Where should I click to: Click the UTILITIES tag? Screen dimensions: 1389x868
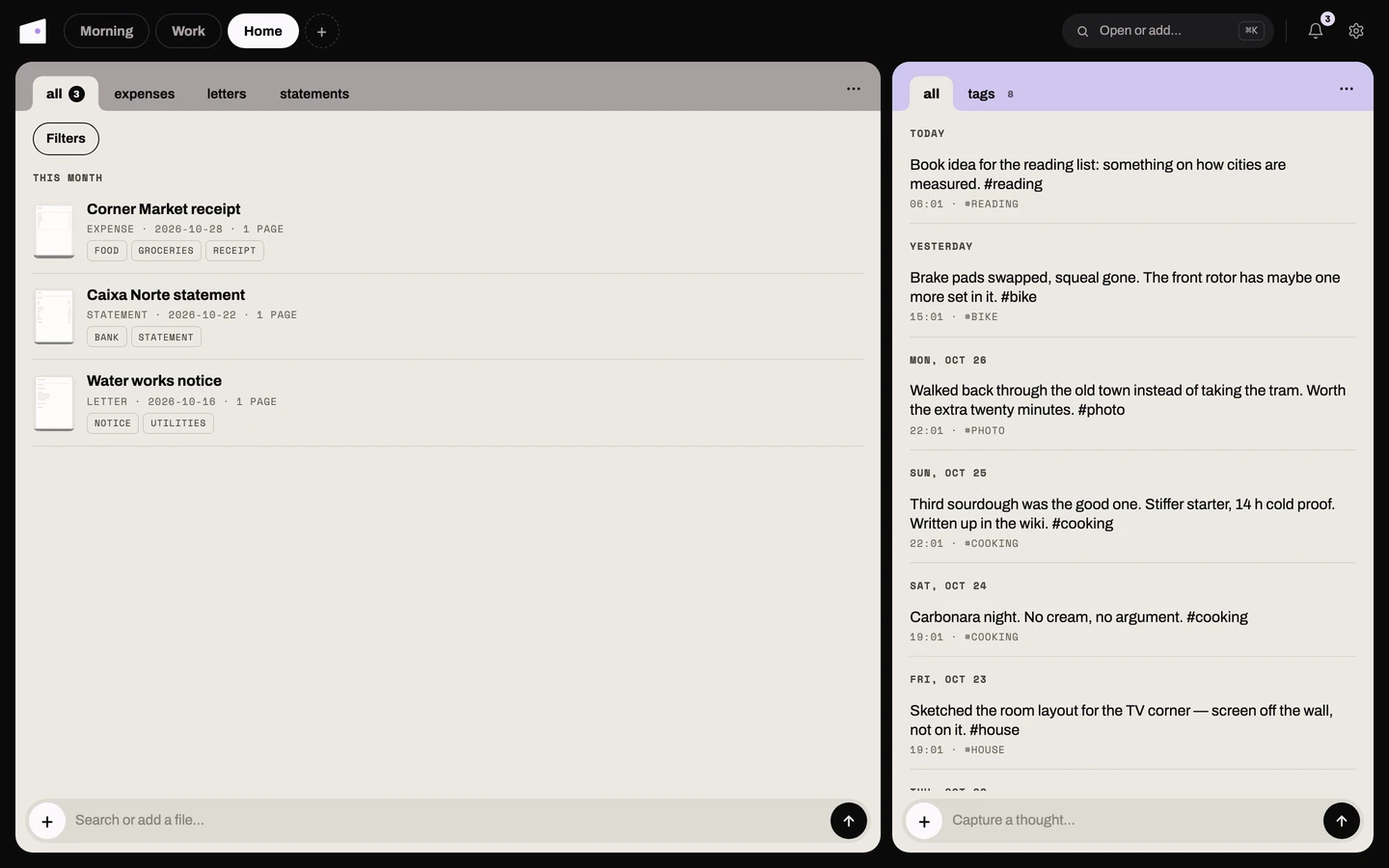[x=178, y=423]
